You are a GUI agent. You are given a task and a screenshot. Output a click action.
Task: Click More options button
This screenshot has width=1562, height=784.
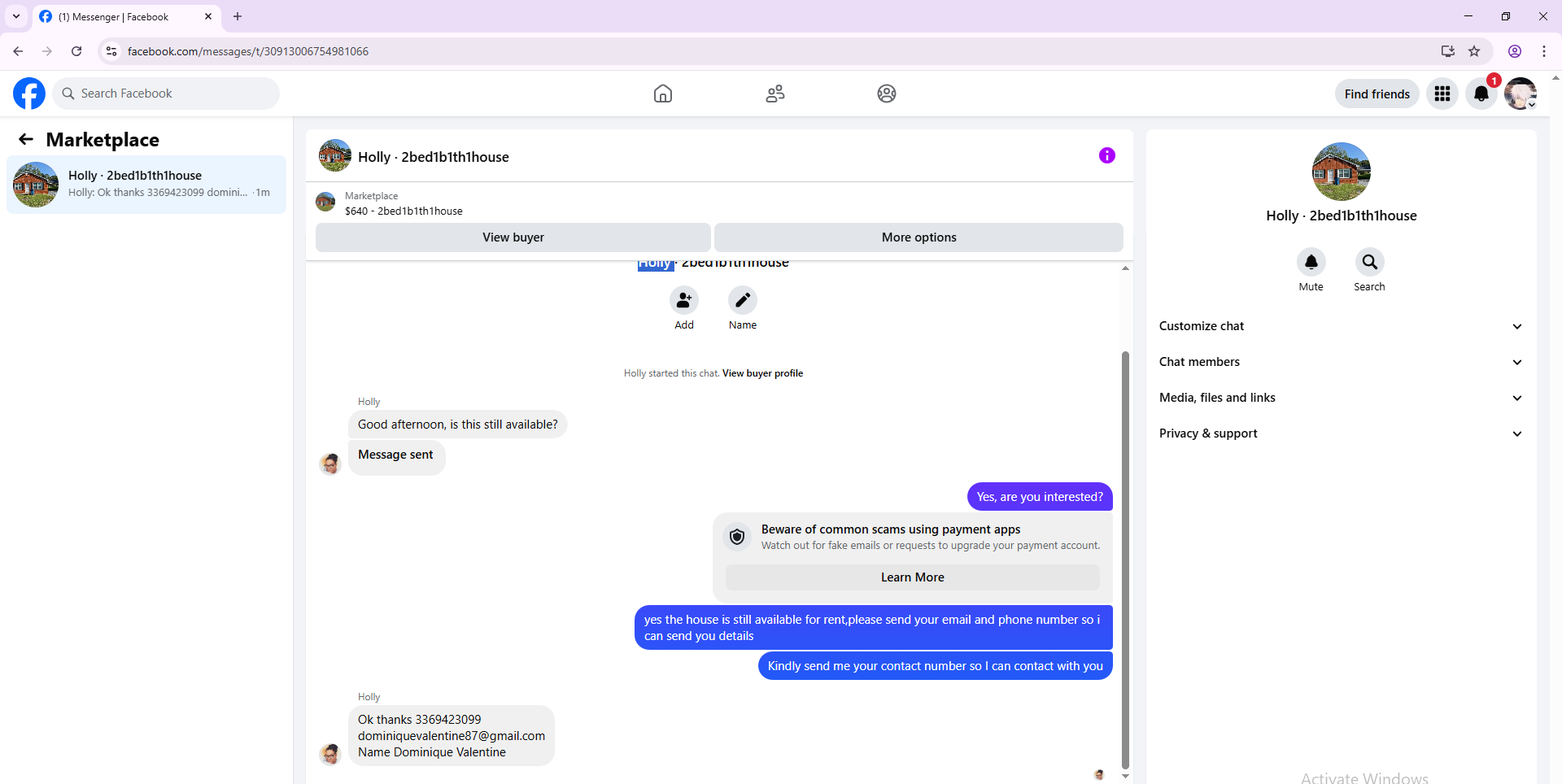(919, 237)
